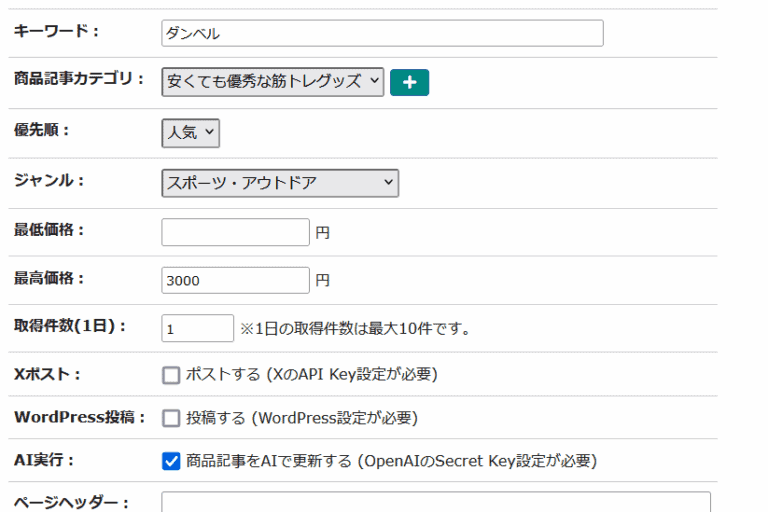Click the note about 最大10件 per day

(355, 328)
